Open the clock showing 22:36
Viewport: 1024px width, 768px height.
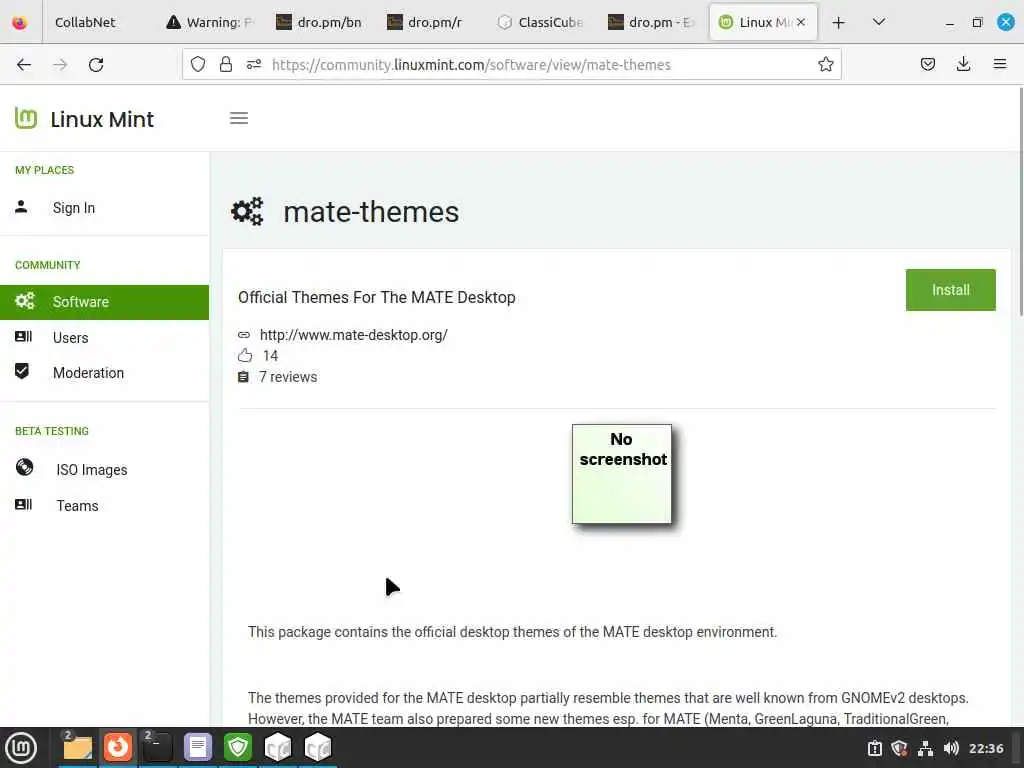point(985,748)
